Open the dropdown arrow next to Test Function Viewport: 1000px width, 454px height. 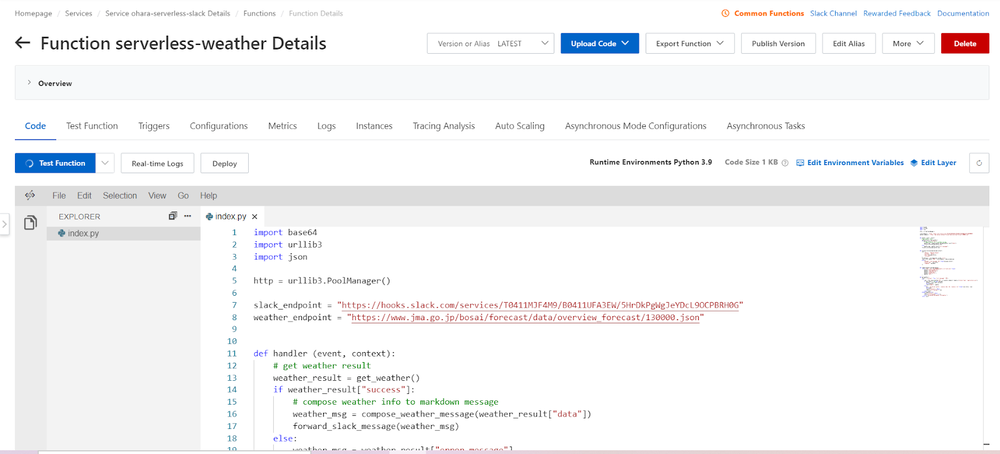(105, 163)
